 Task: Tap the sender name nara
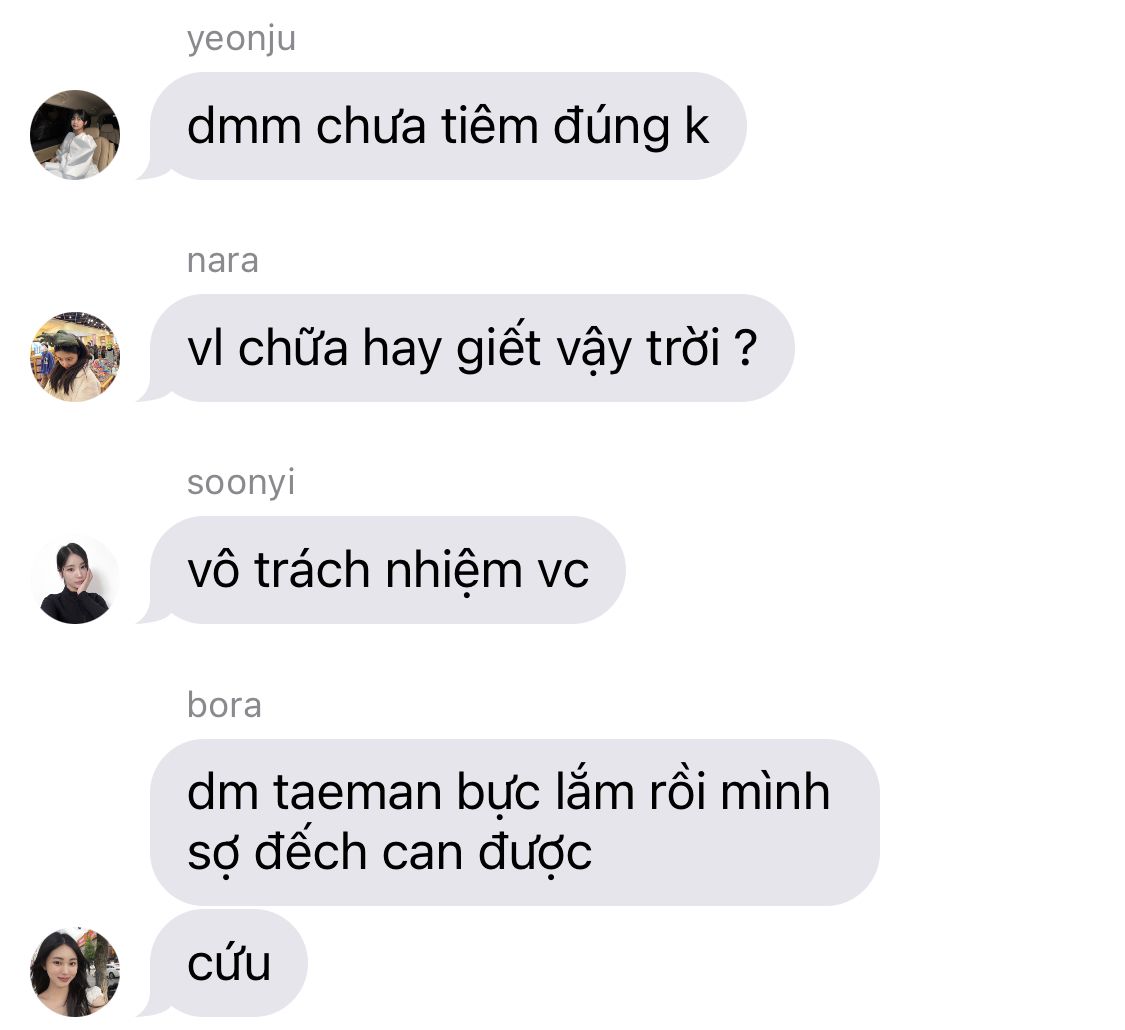[222, 261]
